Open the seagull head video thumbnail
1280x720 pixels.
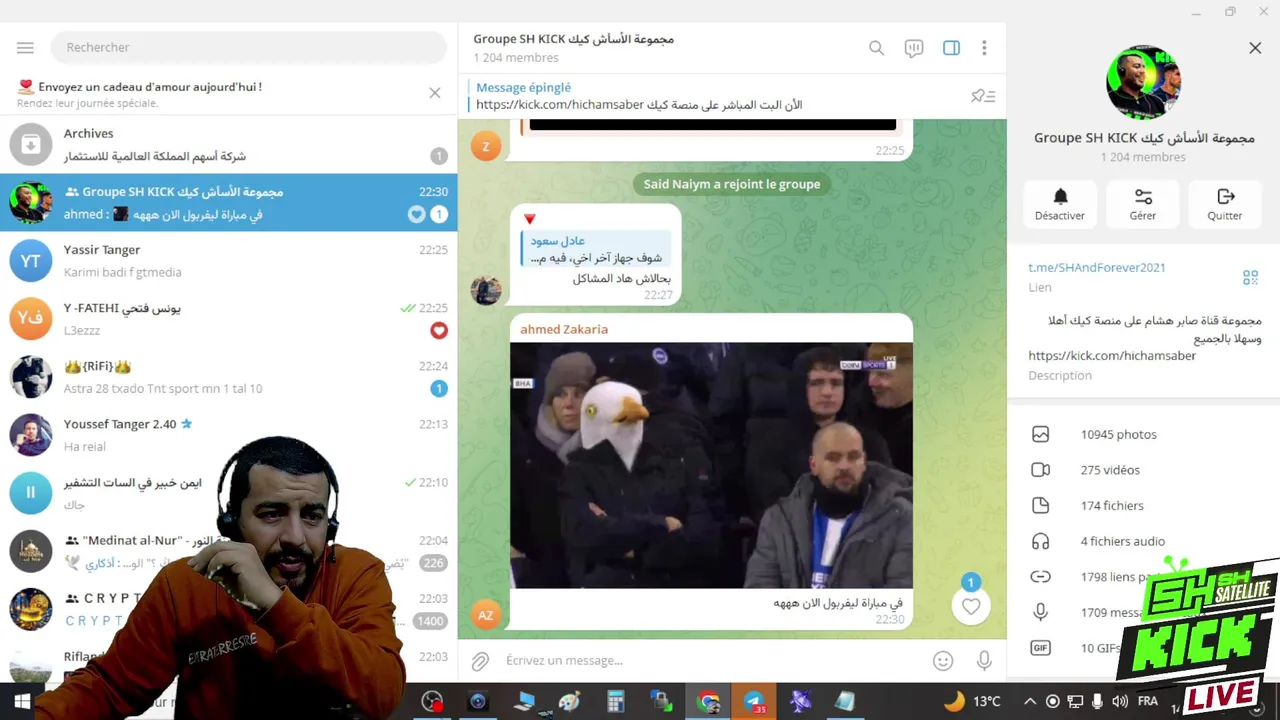[711, 465]
